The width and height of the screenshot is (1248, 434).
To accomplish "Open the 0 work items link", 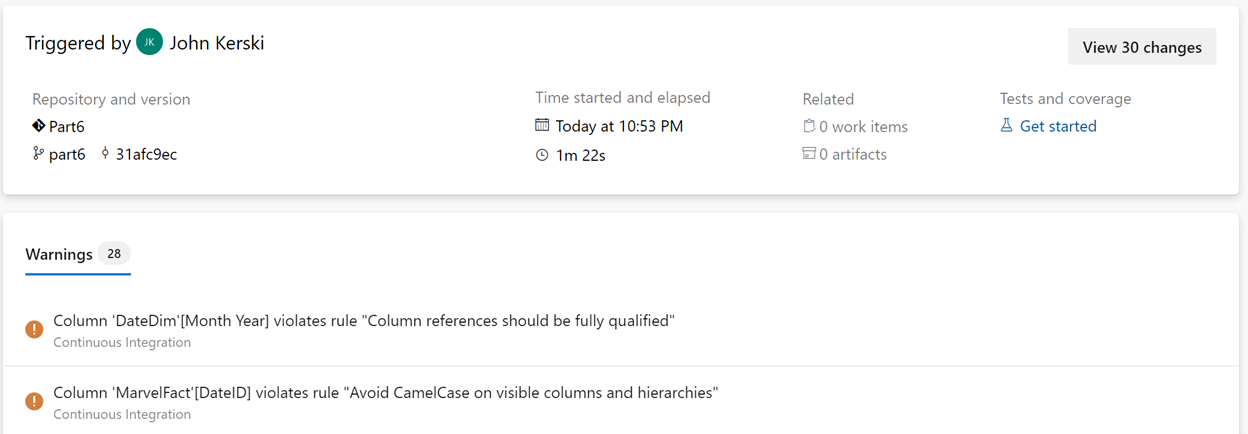I will (863, 126).
